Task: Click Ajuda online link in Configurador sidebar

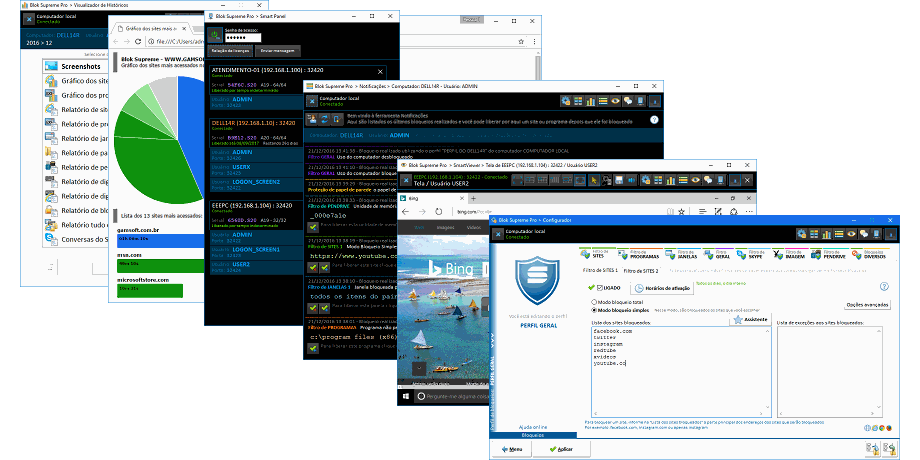Action: [533, 427]
